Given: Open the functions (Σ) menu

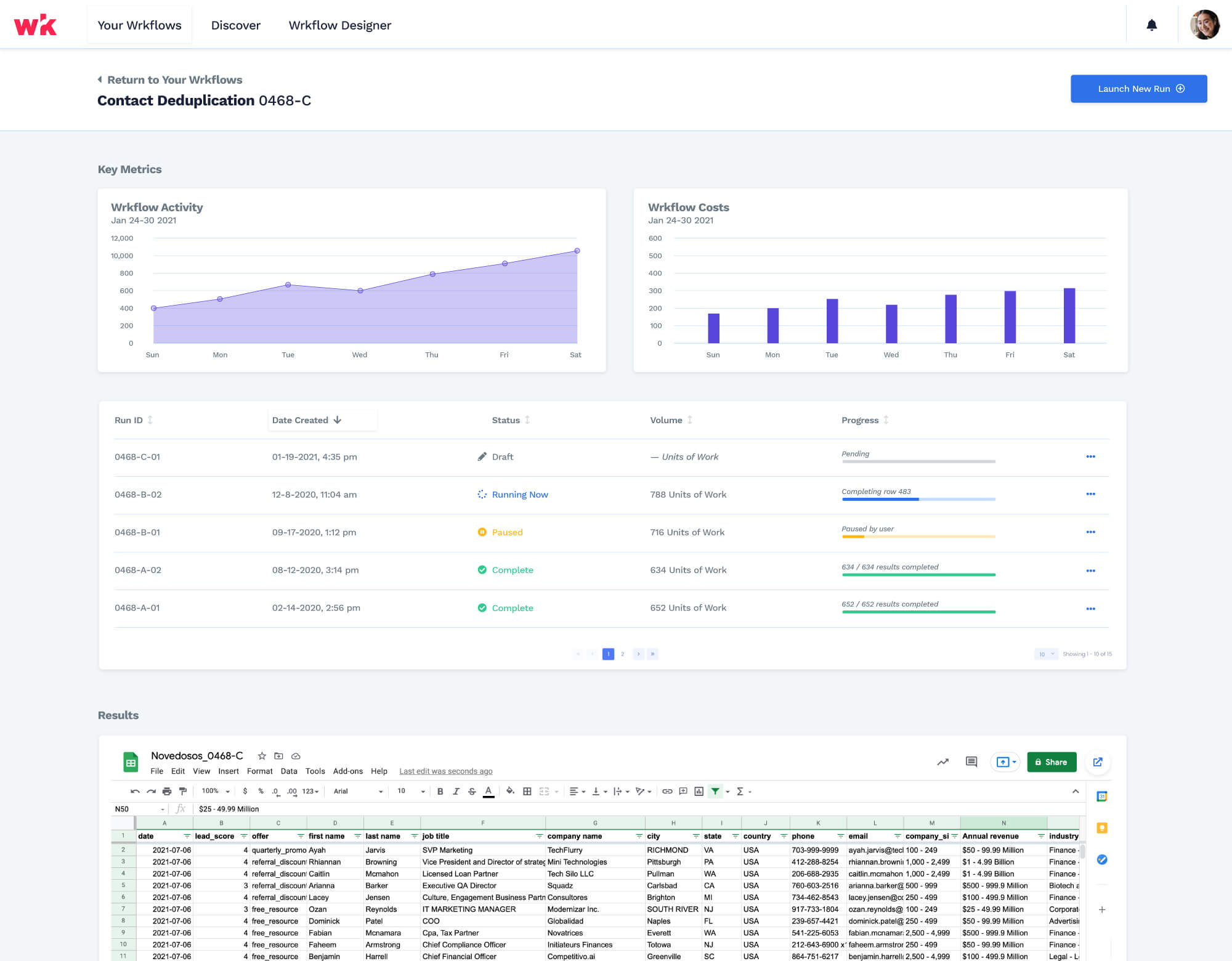Looking at the screenshot, I should [741, 791].
